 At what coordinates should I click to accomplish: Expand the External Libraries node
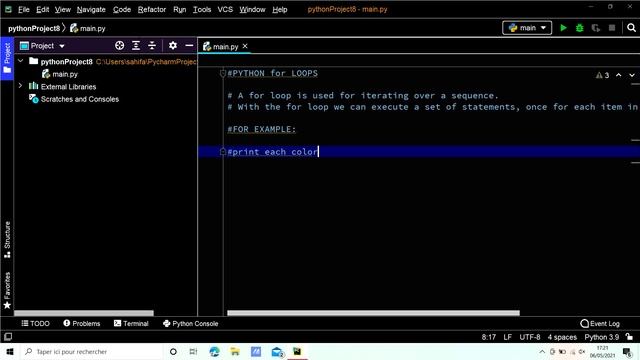[x=20, y=86]
